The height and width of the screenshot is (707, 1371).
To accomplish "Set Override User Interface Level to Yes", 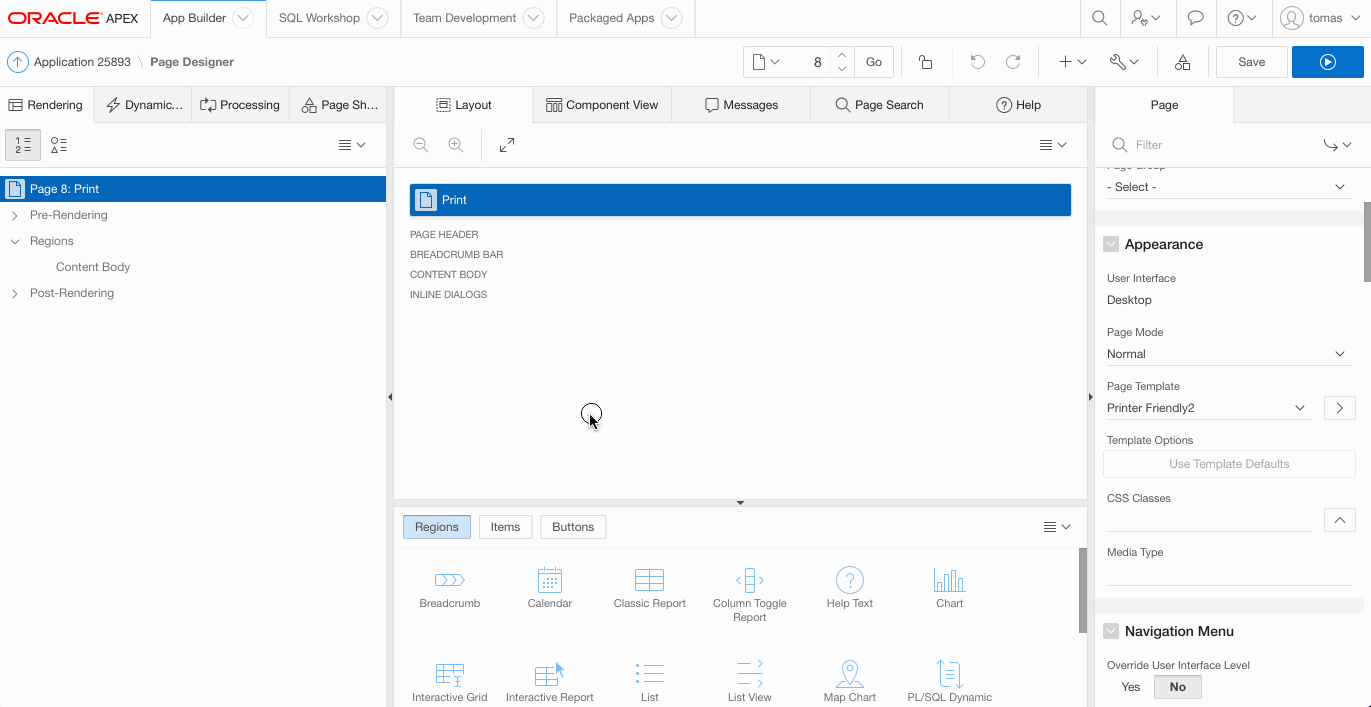I will 1130,687.
